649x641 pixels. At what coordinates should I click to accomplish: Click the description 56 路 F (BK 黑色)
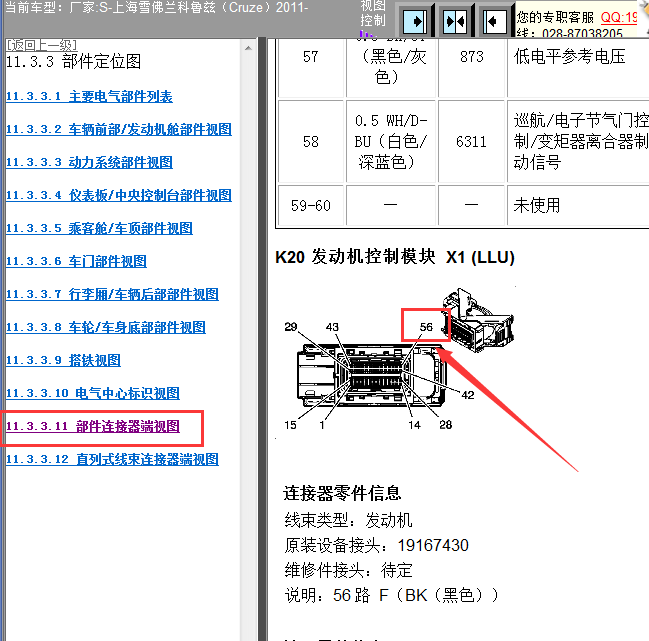click(x=391, y=595)
